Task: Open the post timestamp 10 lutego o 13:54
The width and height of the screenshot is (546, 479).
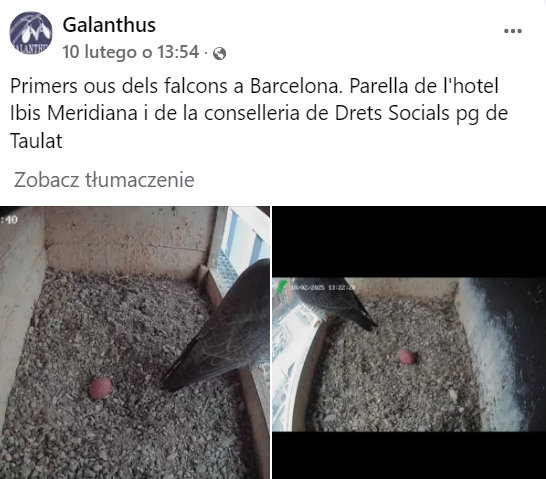Action: [131, 52]
